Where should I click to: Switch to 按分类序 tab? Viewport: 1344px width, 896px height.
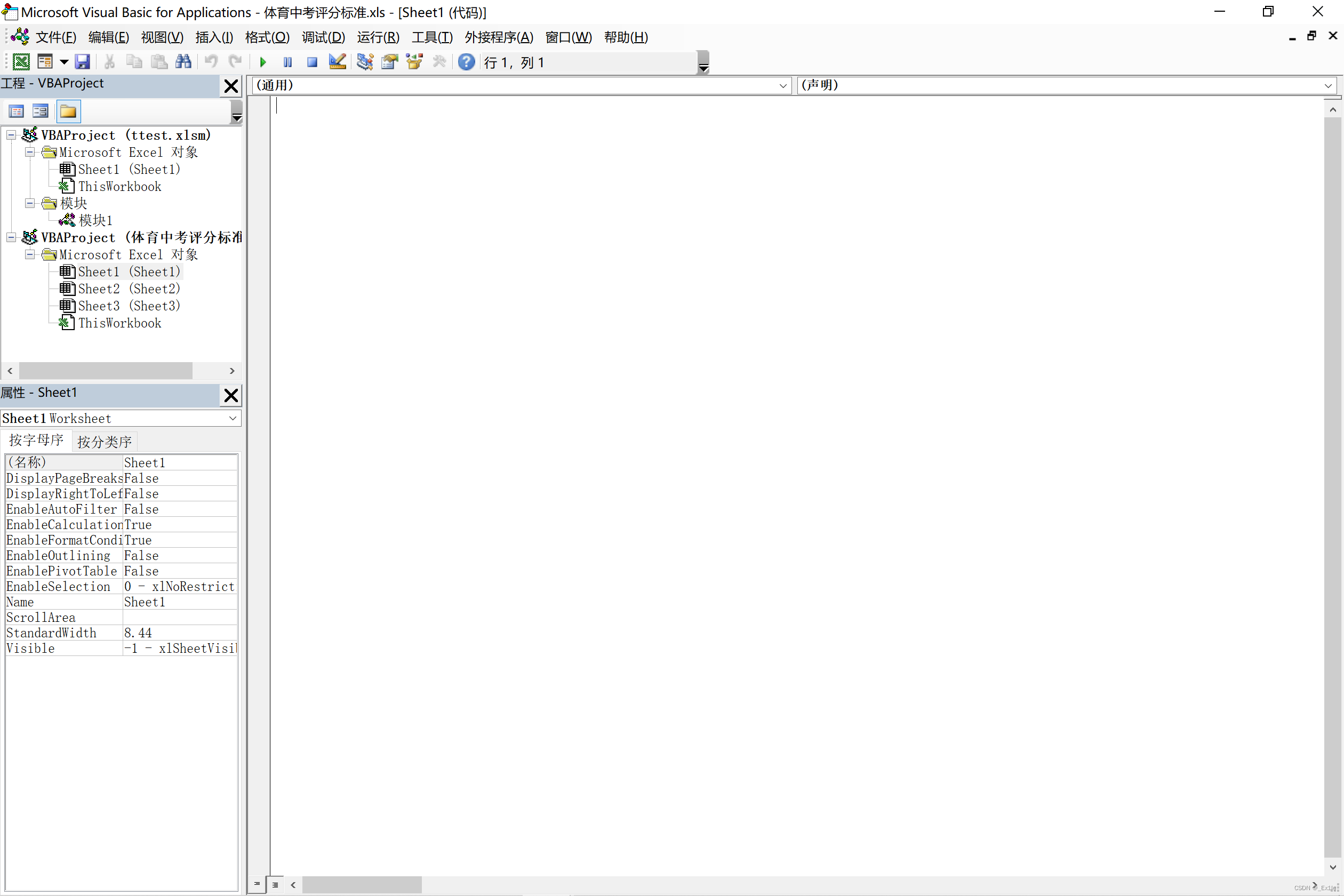104,442
